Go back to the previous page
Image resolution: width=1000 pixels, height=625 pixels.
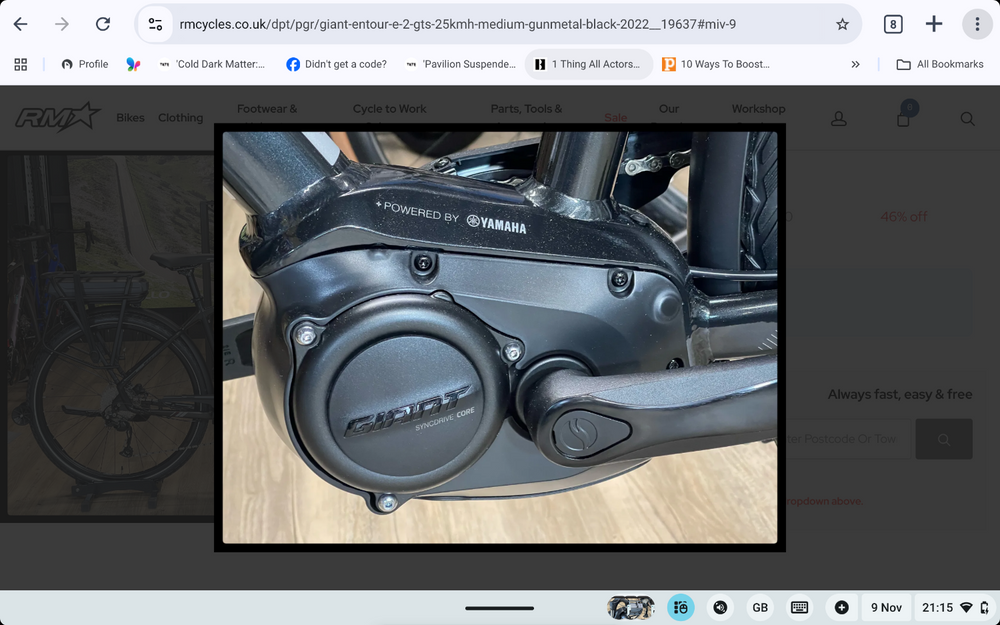(20, 23)
